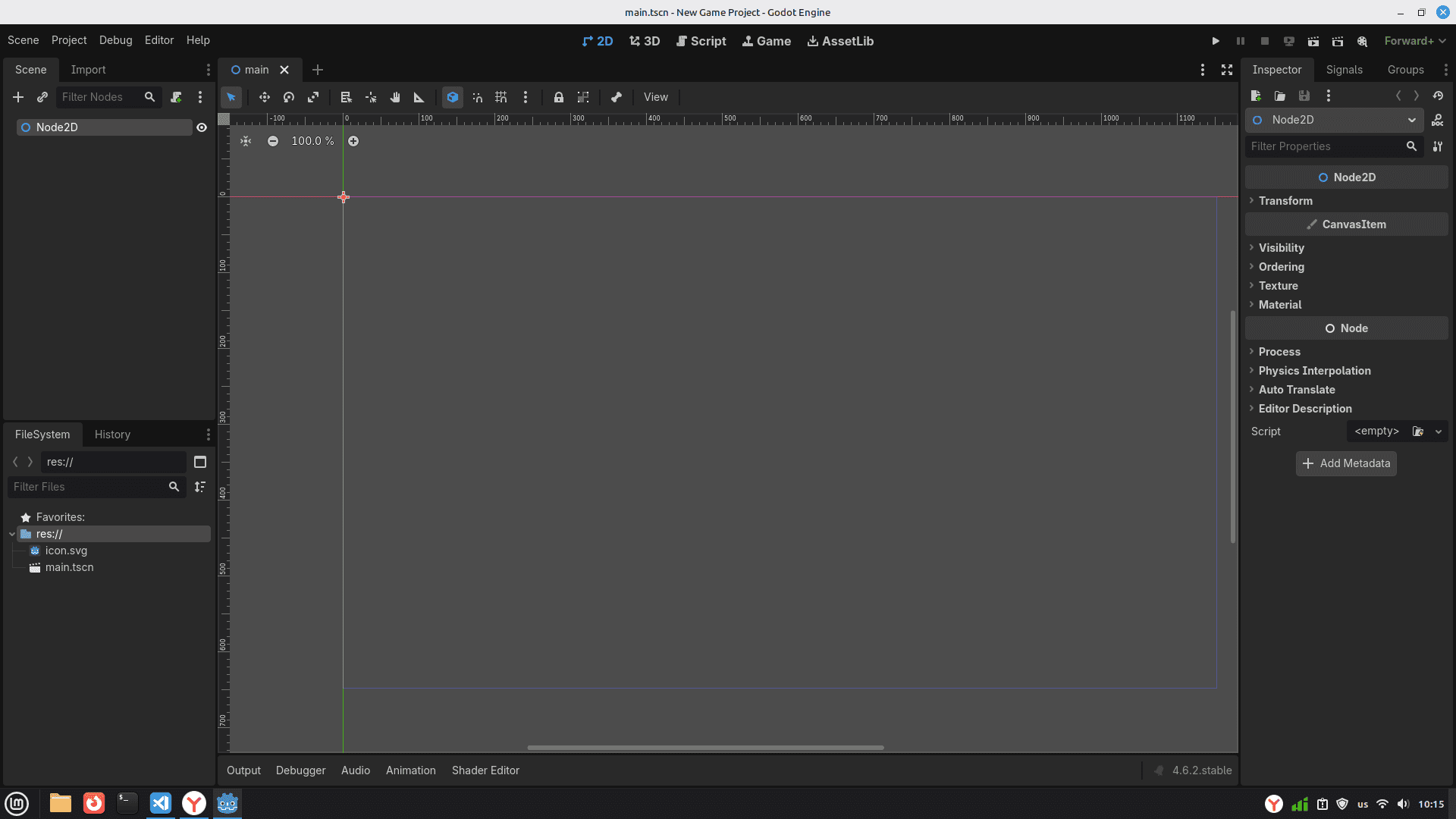Viewport: 1456px width, 819px height.
Task: Add a new child node
Action: (x=18, y=97)
